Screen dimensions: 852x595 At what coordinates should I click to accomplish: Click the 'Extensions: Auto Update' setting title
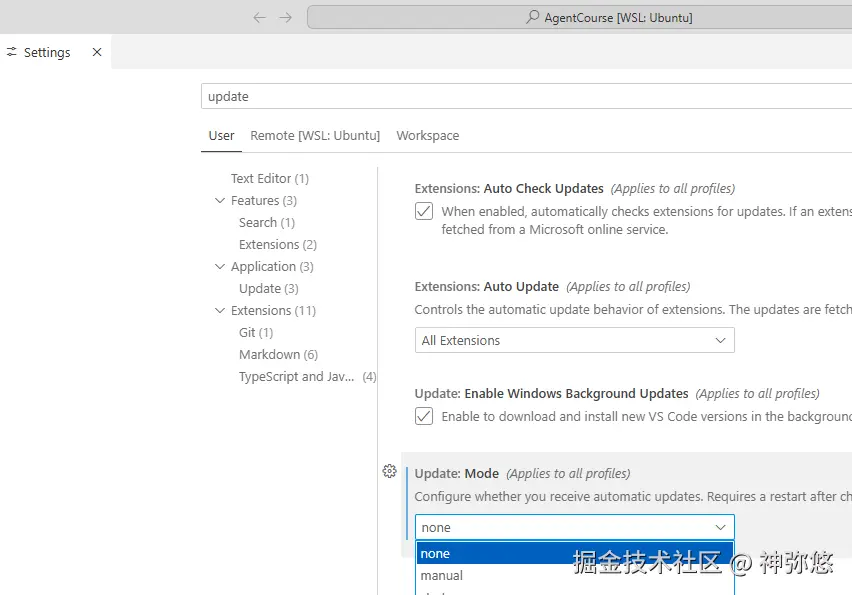486,286
